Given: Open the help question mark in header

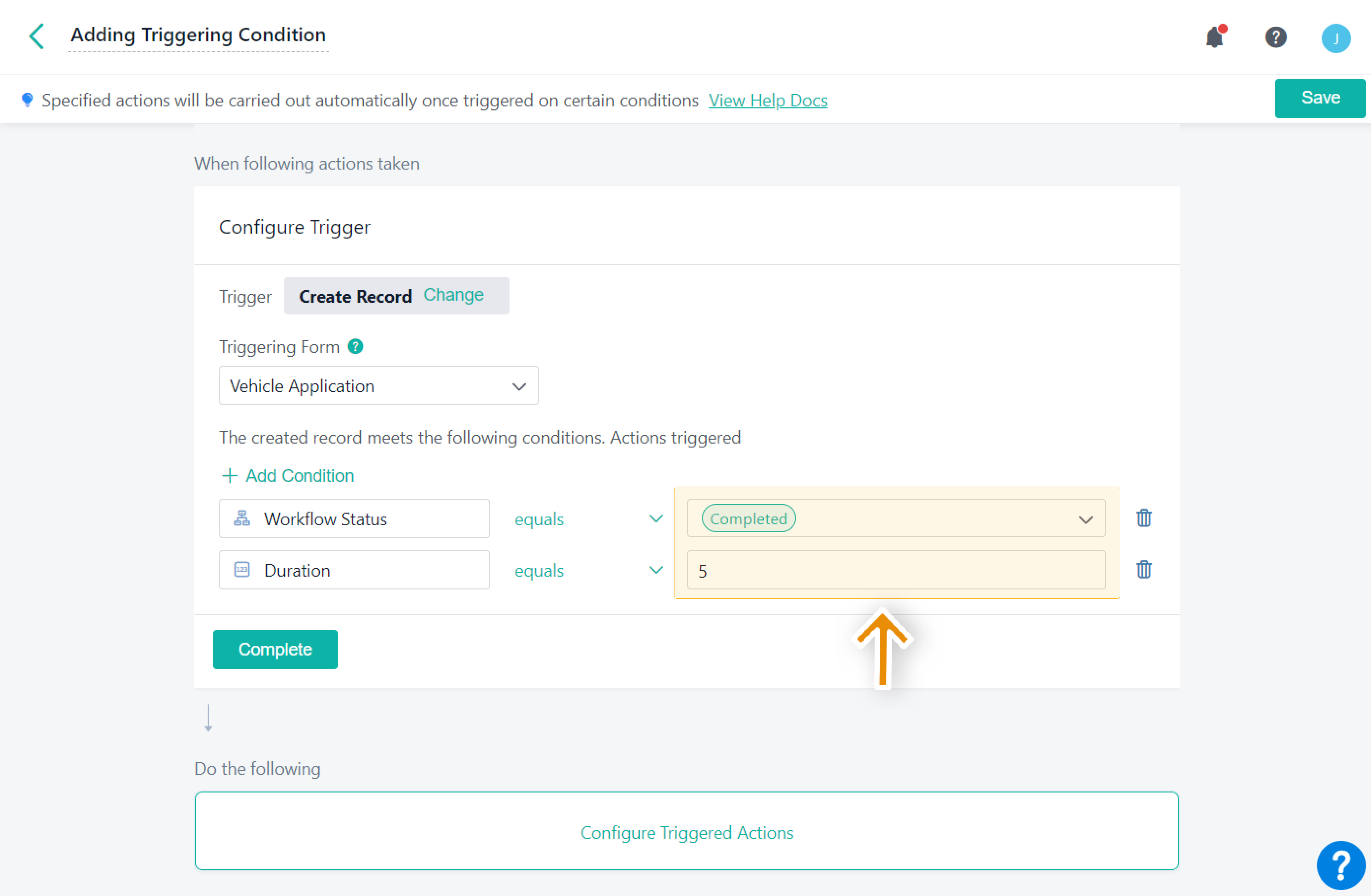Looking at the screenshot, I should click(1276, 37).
